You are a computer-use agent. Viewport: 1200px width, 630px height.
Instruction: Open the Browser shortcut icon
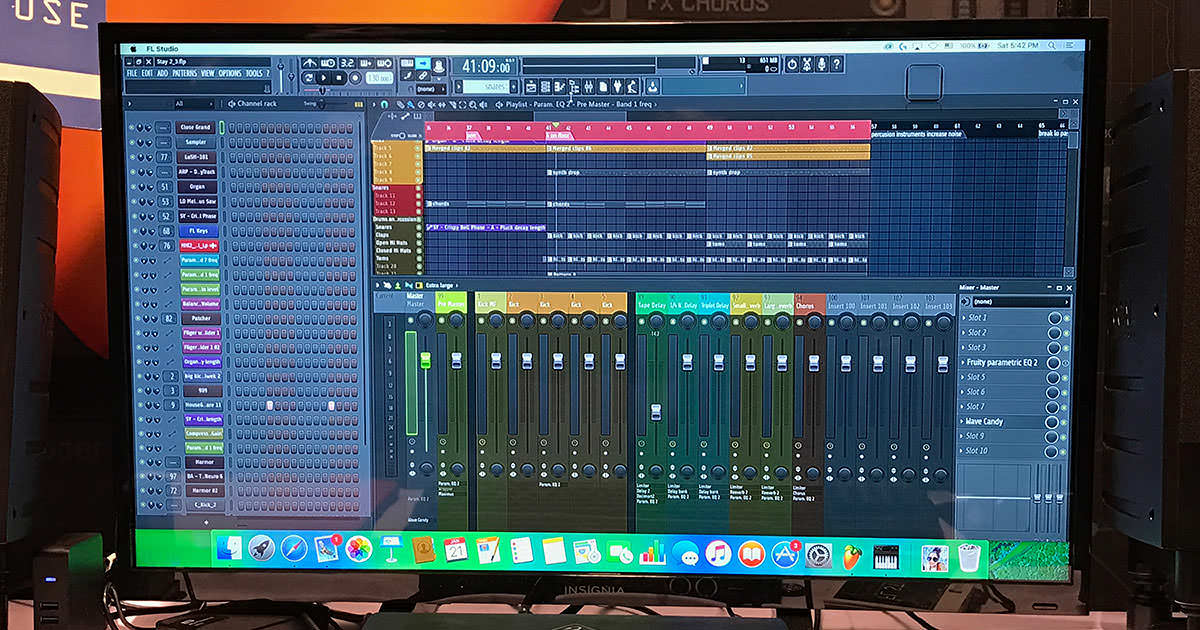574,87
